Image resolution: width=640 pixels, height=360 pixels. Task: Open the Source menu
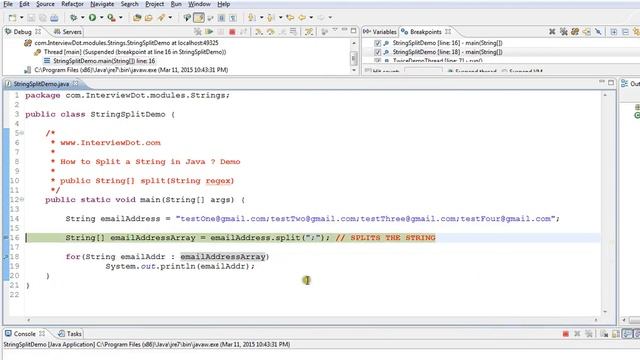pyautogui.click(x=45, y=4)
